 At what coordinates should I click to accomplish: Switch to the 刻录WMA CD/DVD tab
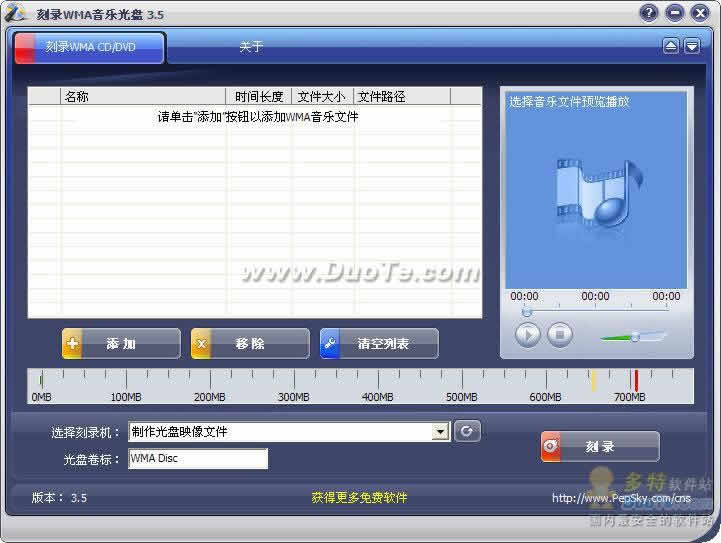90,47
